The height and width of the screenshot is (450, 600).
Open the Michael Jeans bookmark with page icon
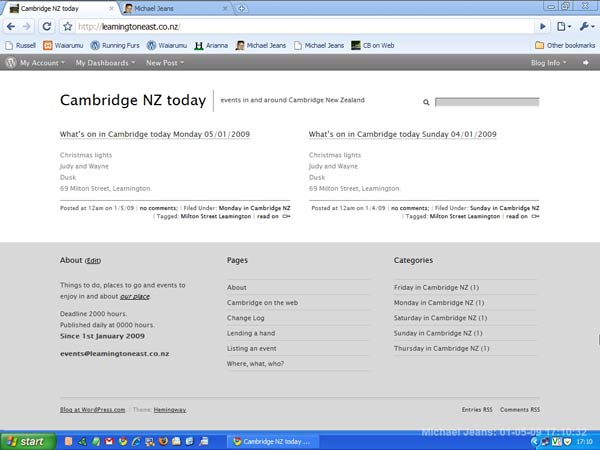319,46
